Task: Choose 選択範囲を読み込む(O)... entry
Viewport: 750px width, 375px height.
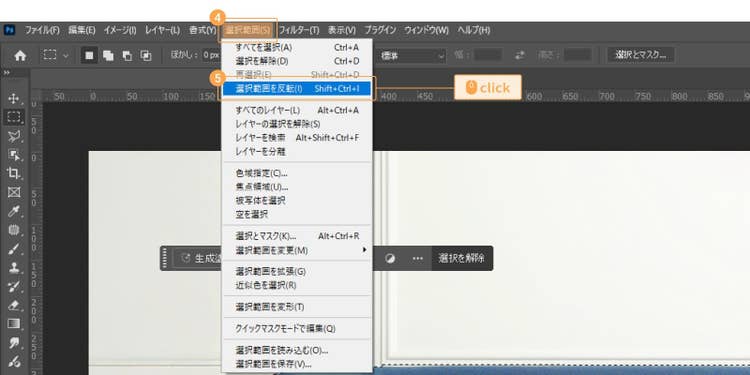Action: (x=297, y=350)
